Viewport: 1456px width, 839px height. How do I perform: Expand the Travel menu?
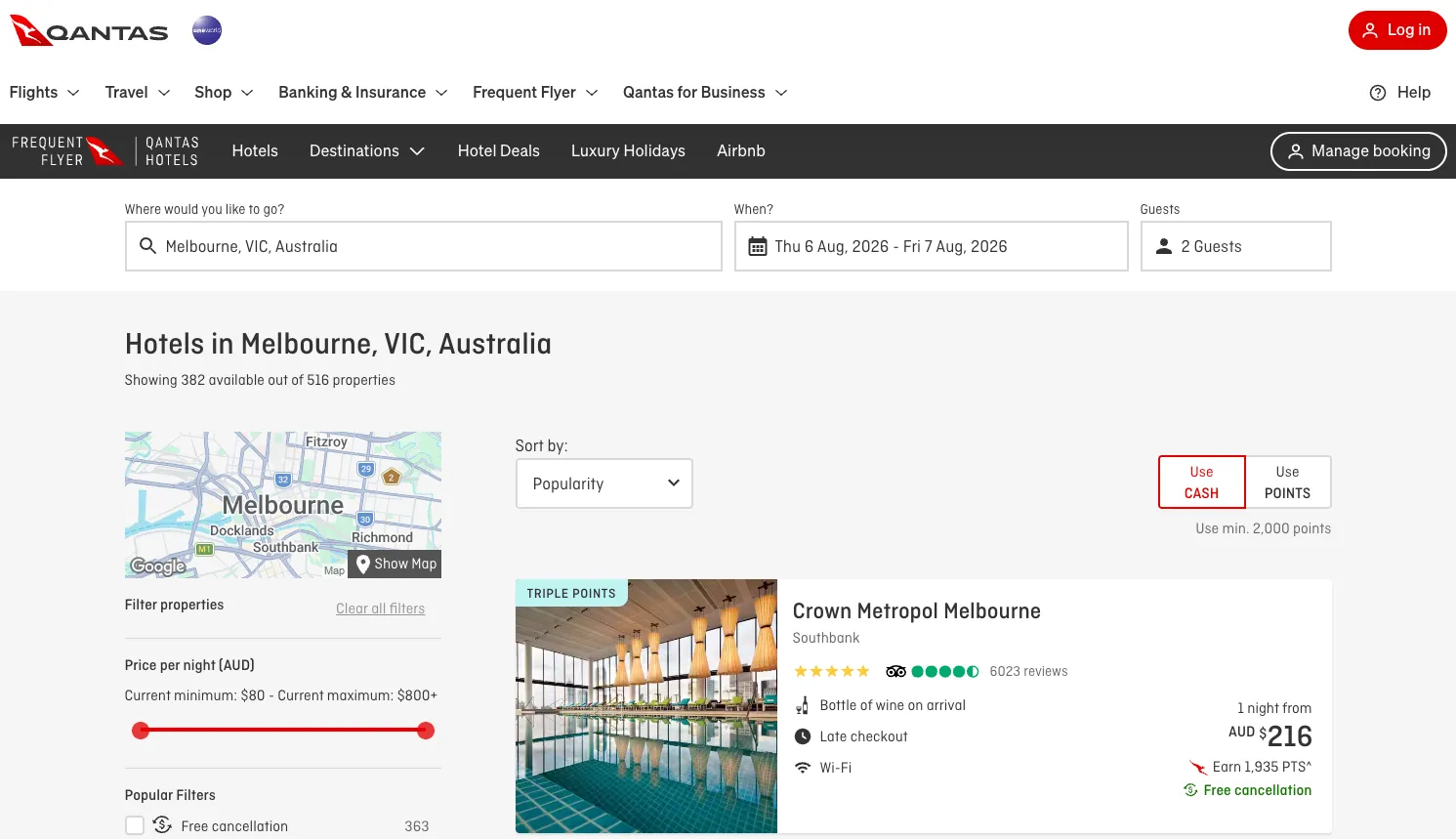[x=138, y=93]
